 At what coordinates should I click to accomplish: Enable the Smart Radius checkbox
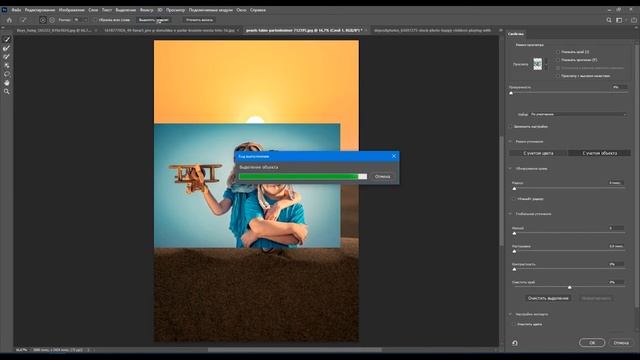514,199
